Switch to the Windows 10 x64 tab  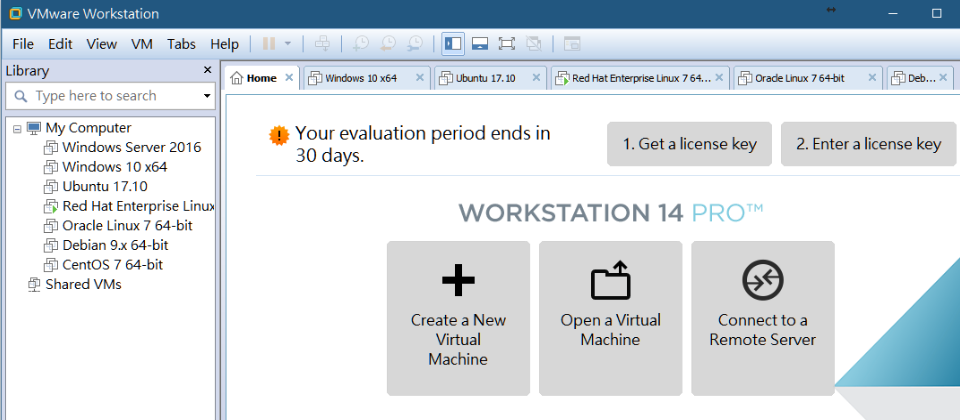click(x=361, y=78)
